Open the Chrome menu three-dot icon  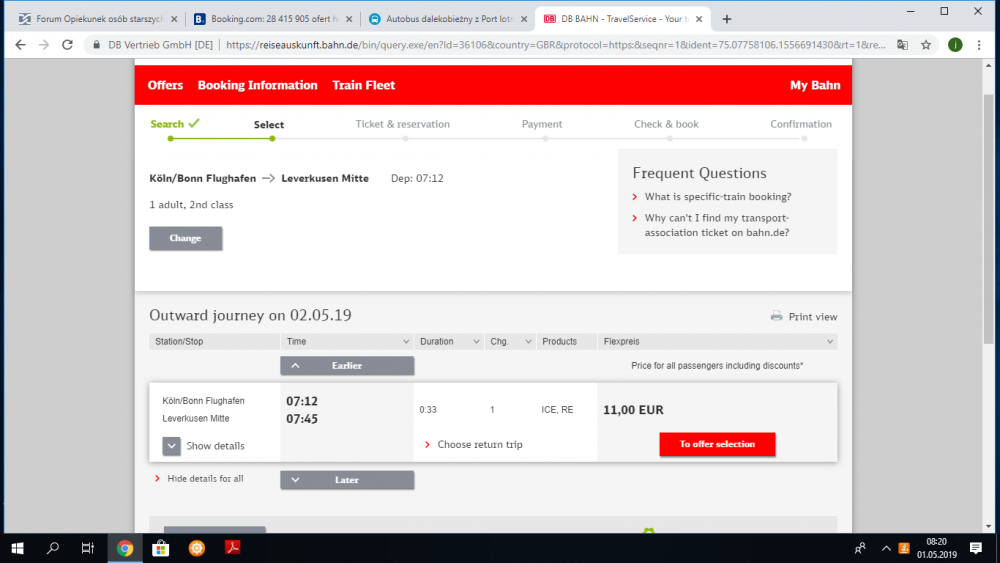coord(982,45)
